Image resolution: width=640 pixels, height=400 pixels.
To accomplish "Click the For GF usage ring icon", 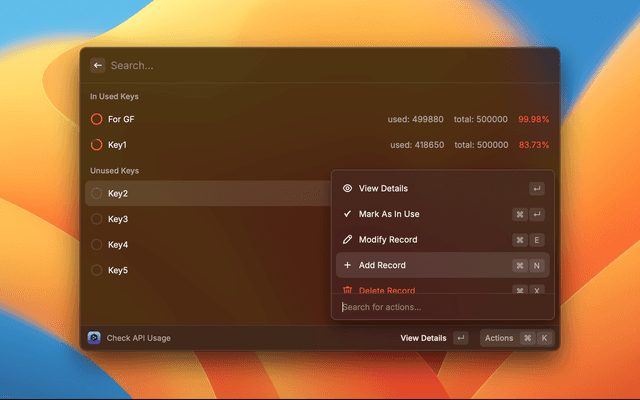I will tap(97, 119).
